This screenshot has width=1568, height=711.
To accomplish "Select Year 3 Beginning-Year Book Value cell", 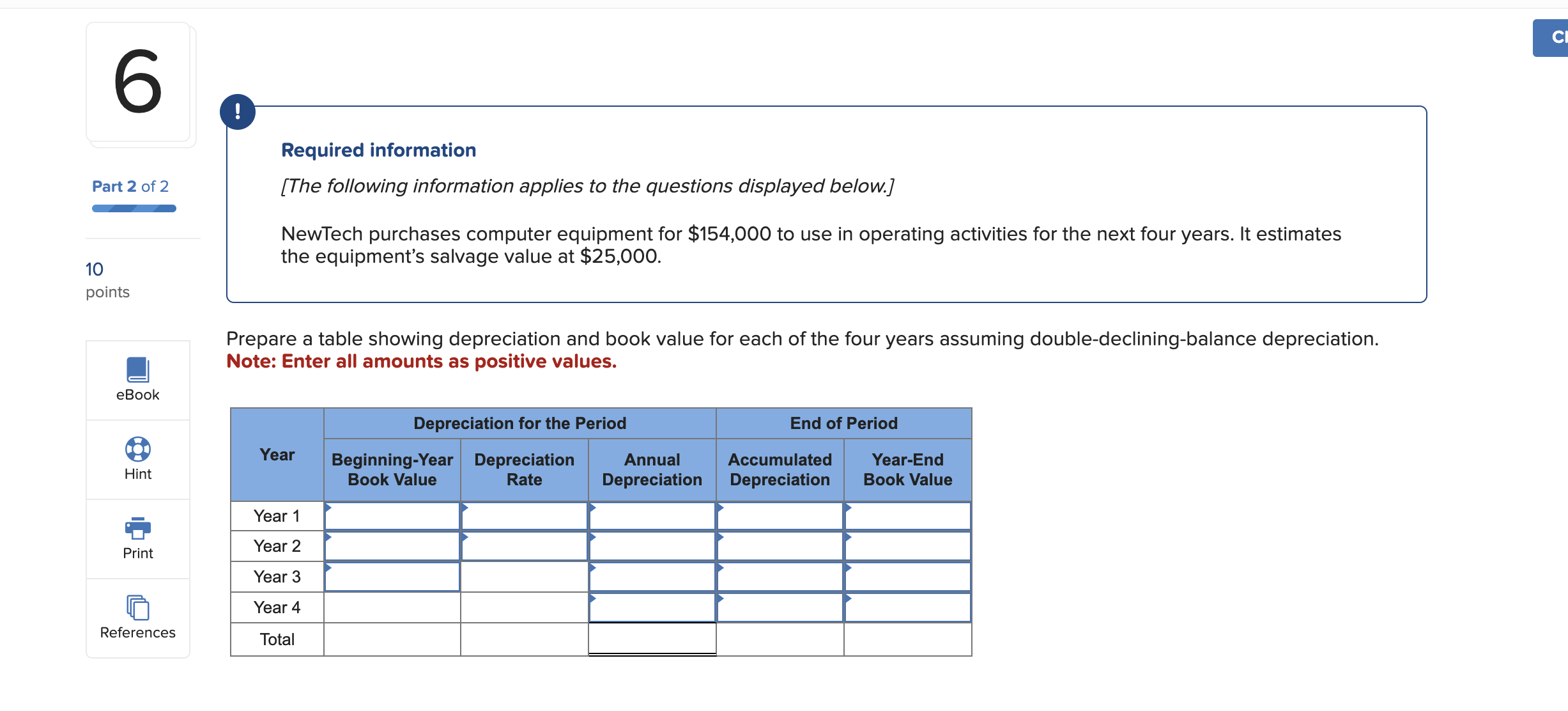I will tap(392, 576).
